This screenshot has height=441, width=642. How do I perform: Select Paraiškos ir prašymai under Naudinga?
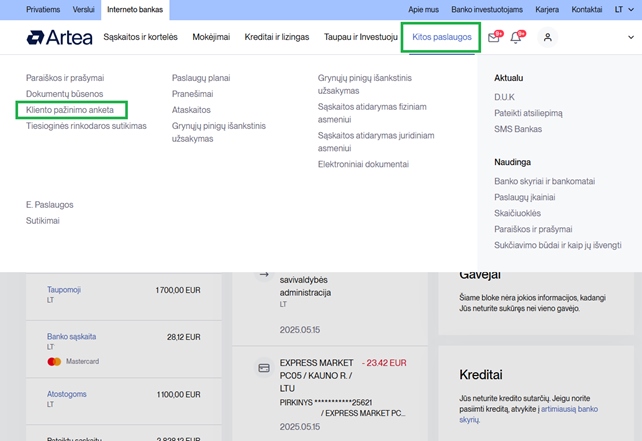click(x=533, y=229)
